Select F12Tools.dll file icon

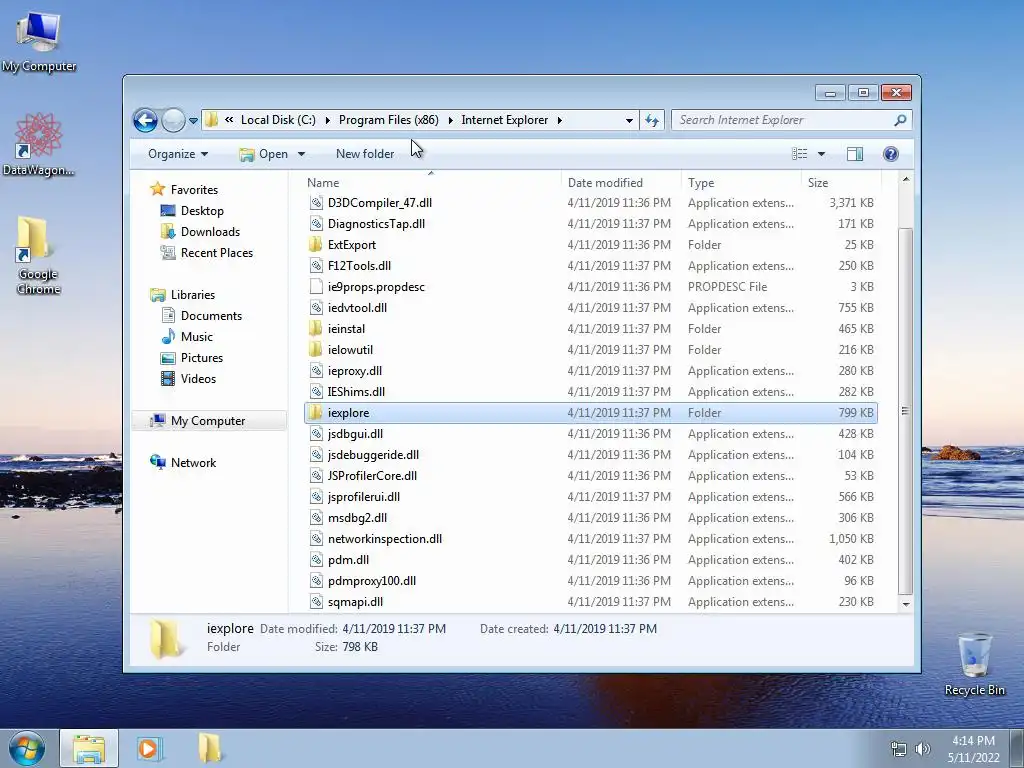pyautogui.click(x=316, y=266)
